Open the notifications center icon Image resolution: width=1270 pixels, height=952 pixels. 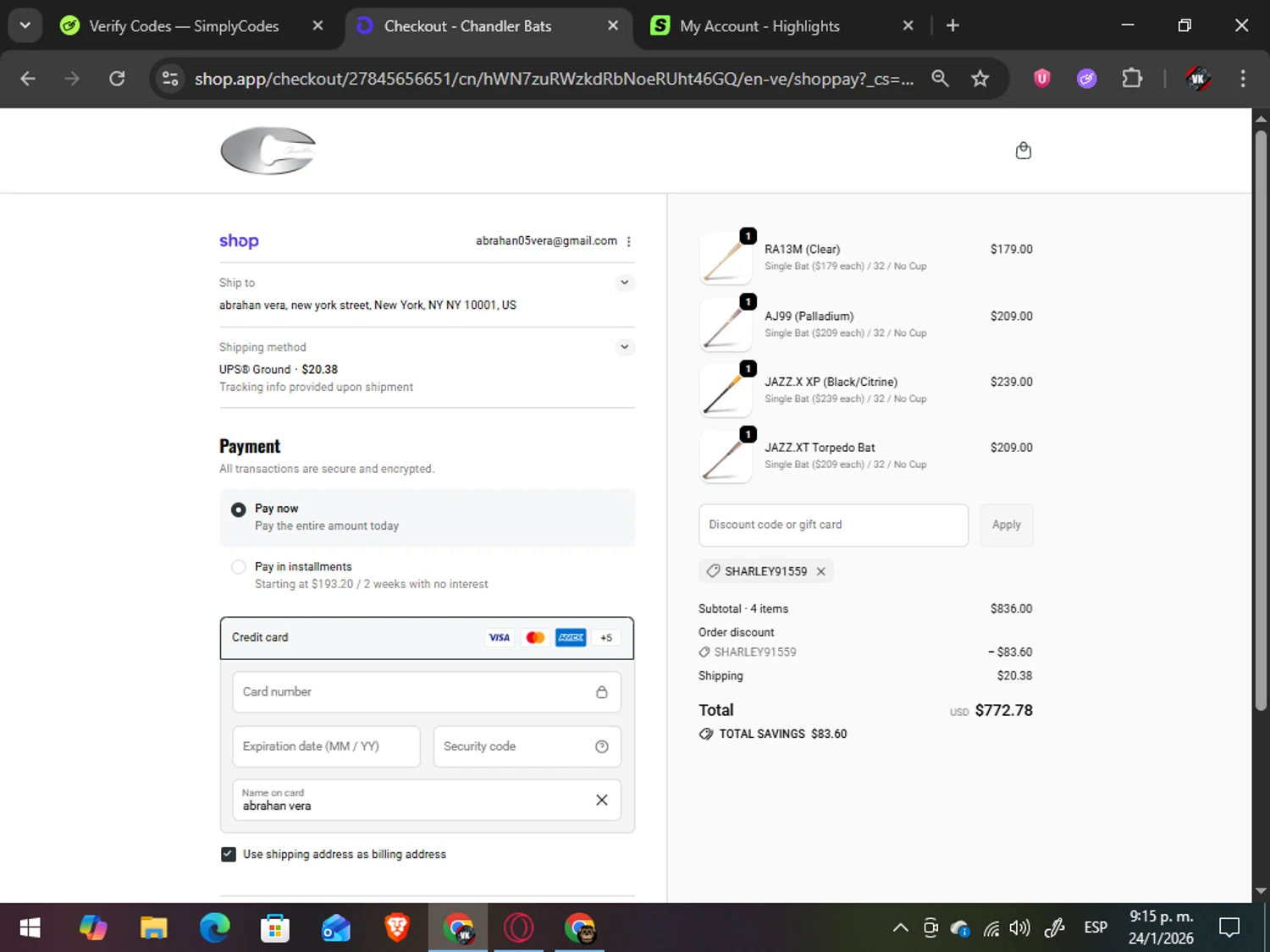(x=1229, y=928)
